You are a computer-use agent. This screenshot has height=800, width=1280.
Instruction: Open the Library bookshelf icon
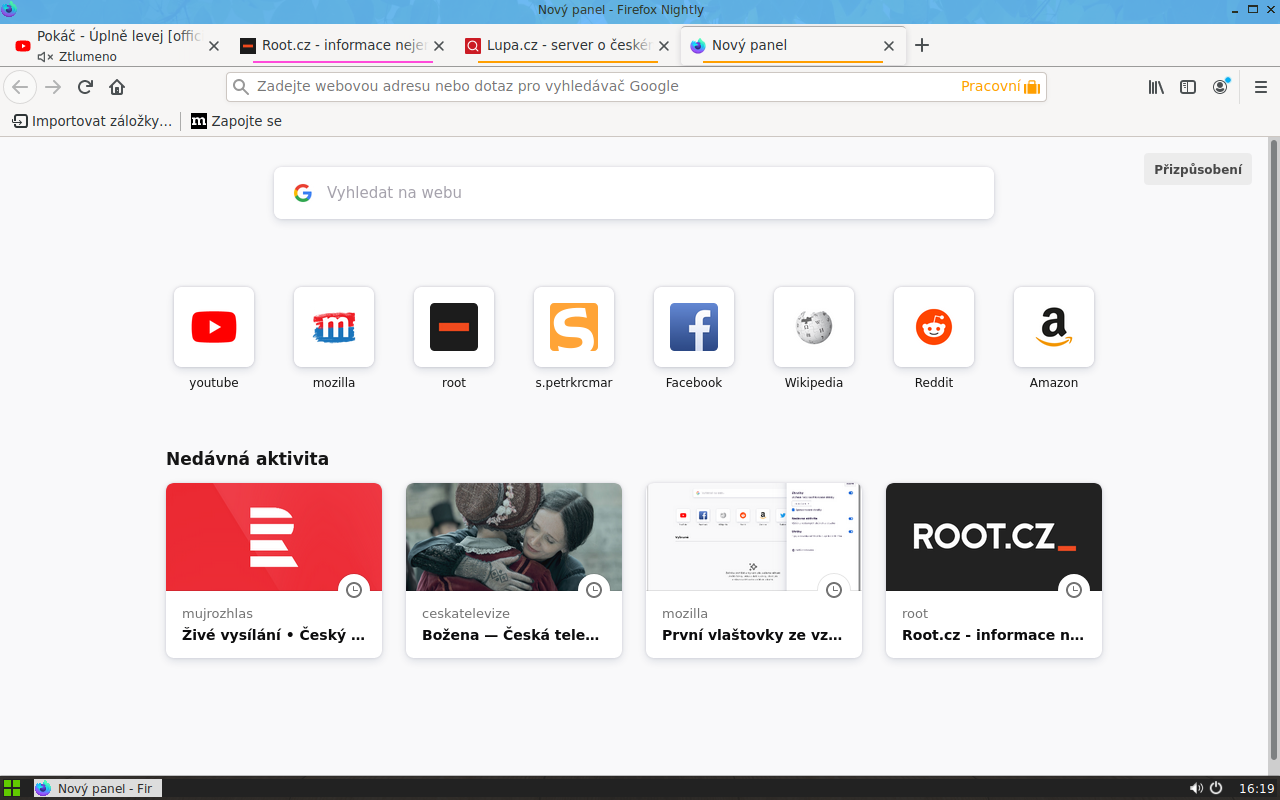pos(1156,87)
